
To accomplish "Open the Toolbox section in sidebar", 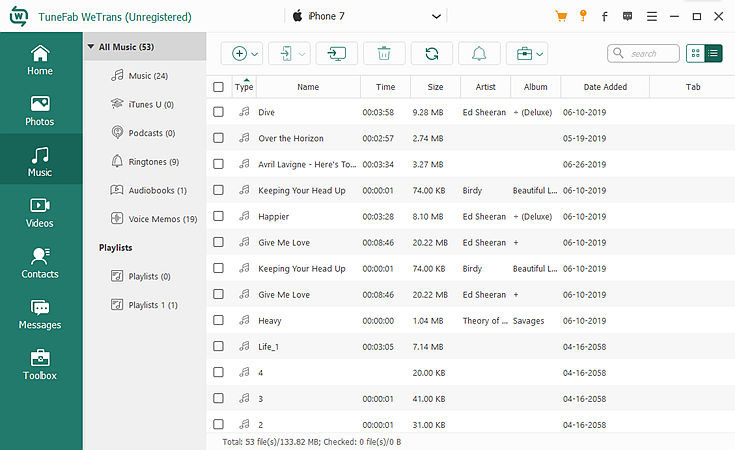I will 40,365.
